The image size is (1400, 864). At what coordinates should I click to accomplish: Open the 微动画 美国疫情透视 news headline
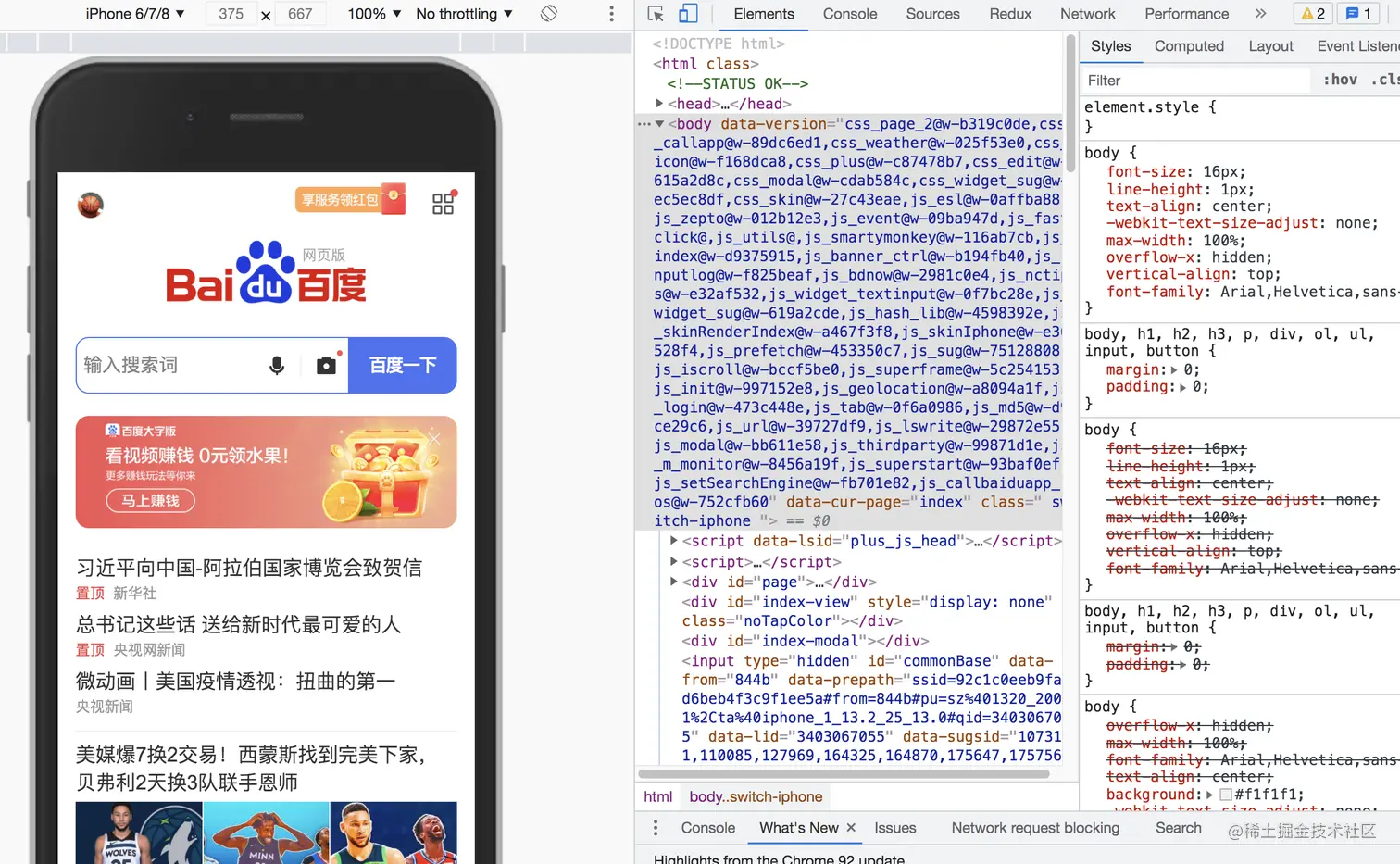tap(236, 682)
